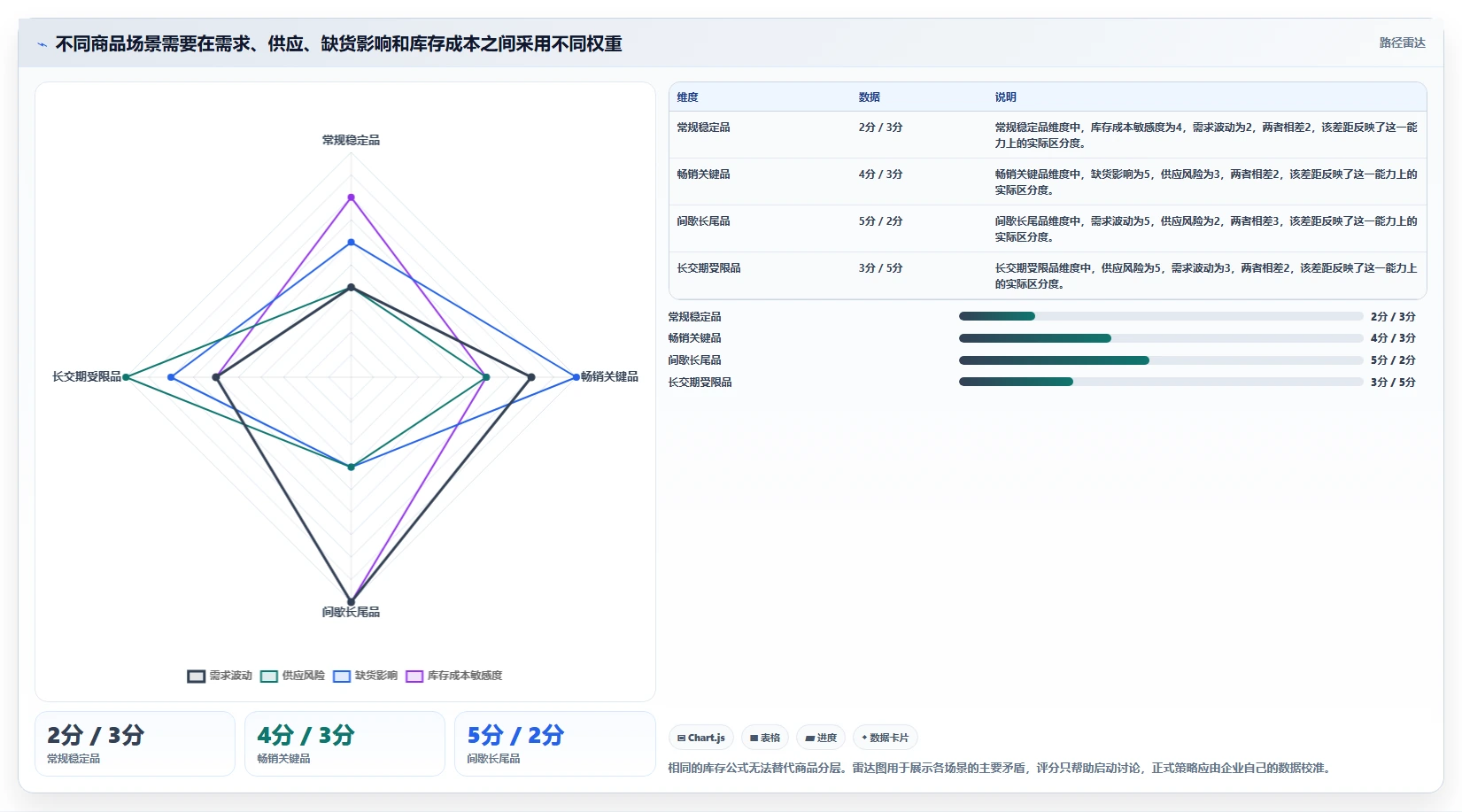Click the Chart.js tag chip
Image resolution: width=1462 pixels, height=812 pixels.
(x=701, y=738)
